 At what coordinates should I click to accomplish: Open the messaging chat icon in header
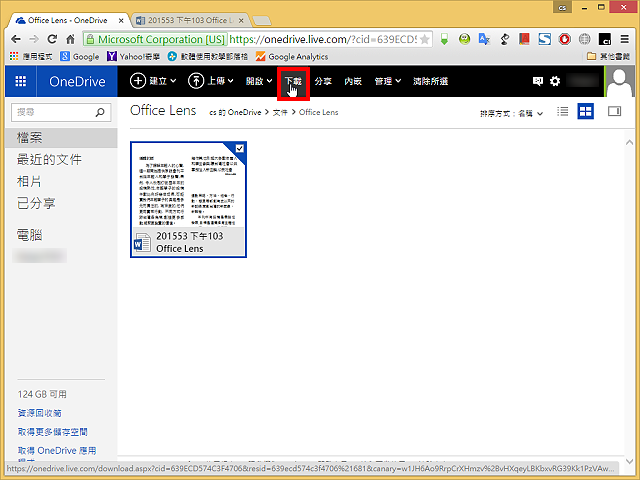tap(538, 81)
